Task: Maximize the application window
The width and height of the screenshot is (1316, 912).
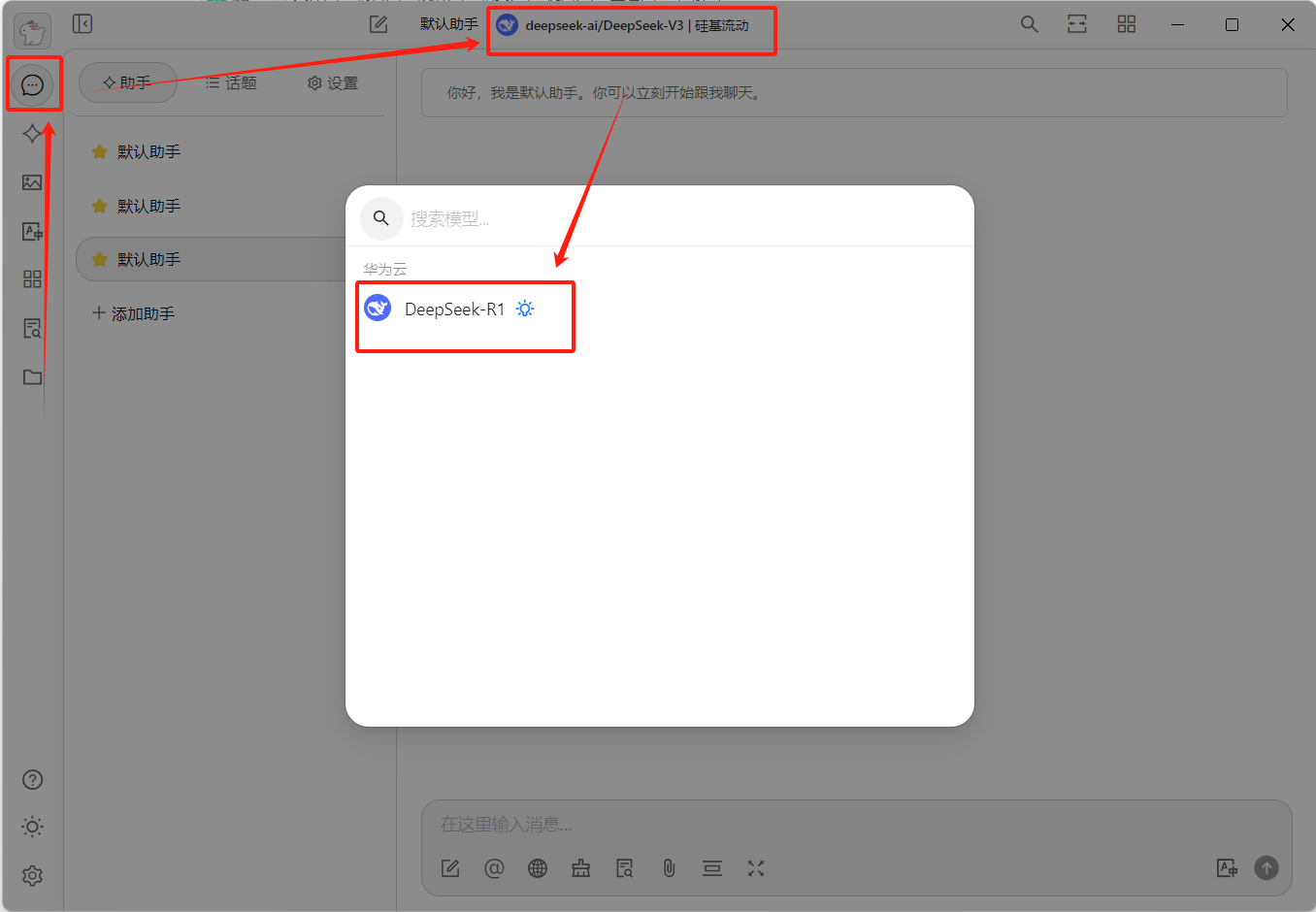Action: coord(1232,24)
